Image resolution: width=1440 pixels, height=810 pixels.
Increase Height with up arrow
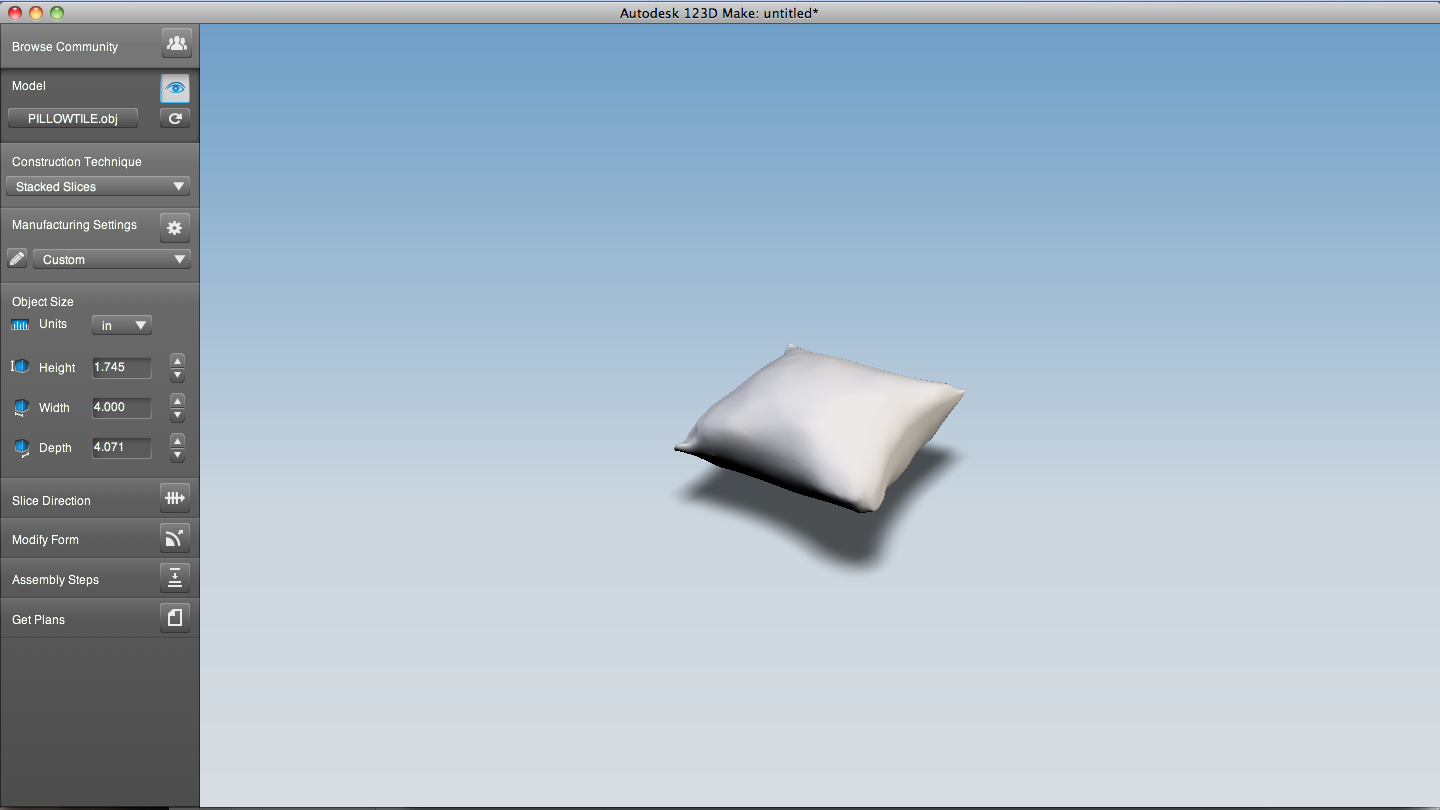click(177, 360)
